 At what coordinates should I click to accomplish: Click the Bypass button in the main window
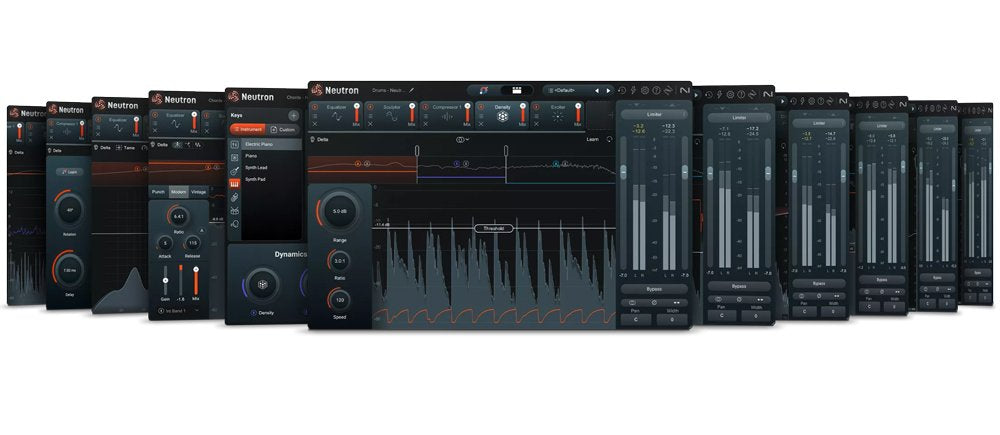pyautogui.click(x=654, y=287)
